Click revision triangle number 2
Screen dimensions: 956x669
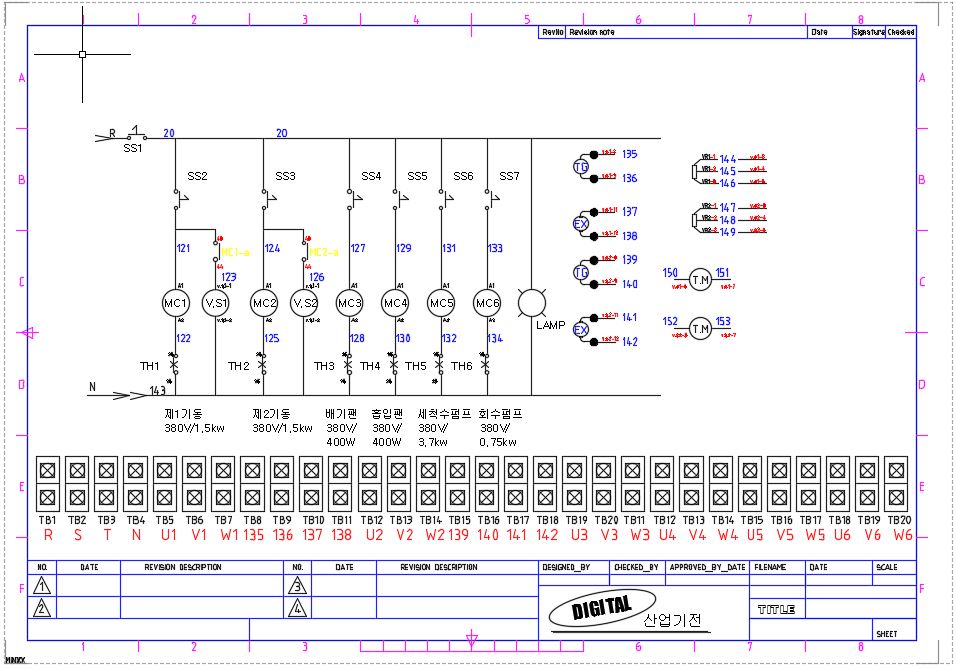coord(41,608)
